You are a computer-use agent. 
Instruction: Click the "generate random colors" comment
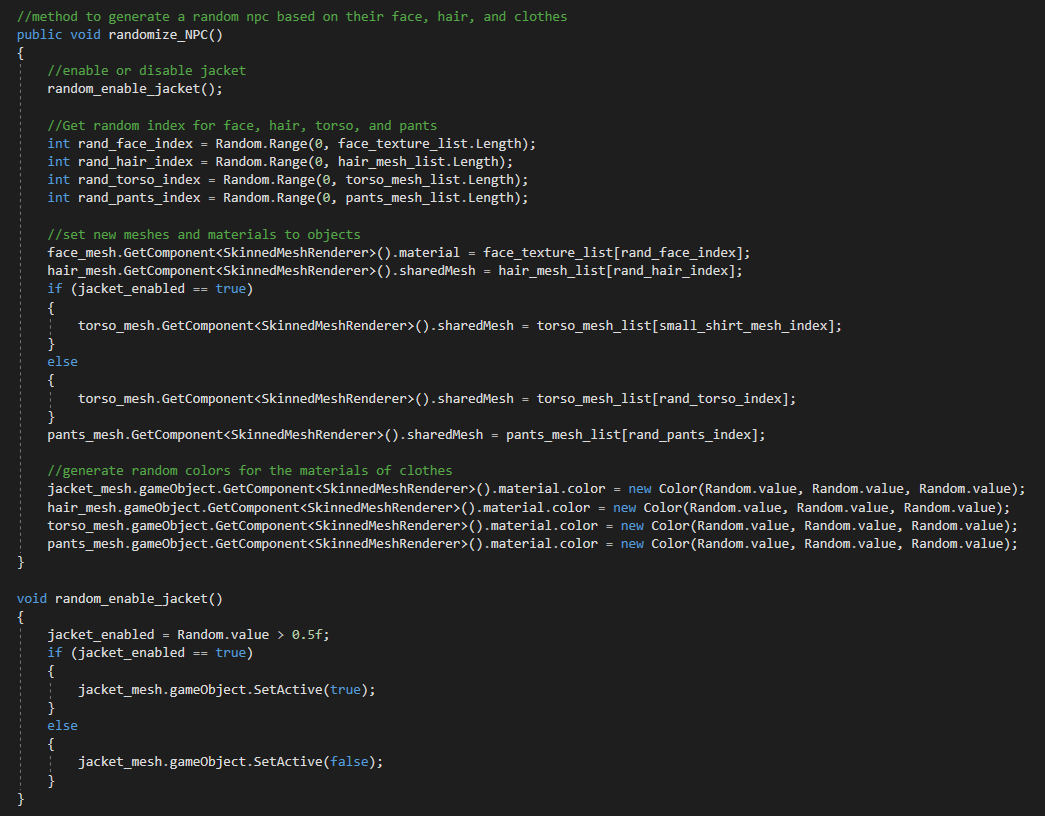(x=250, y=470)
